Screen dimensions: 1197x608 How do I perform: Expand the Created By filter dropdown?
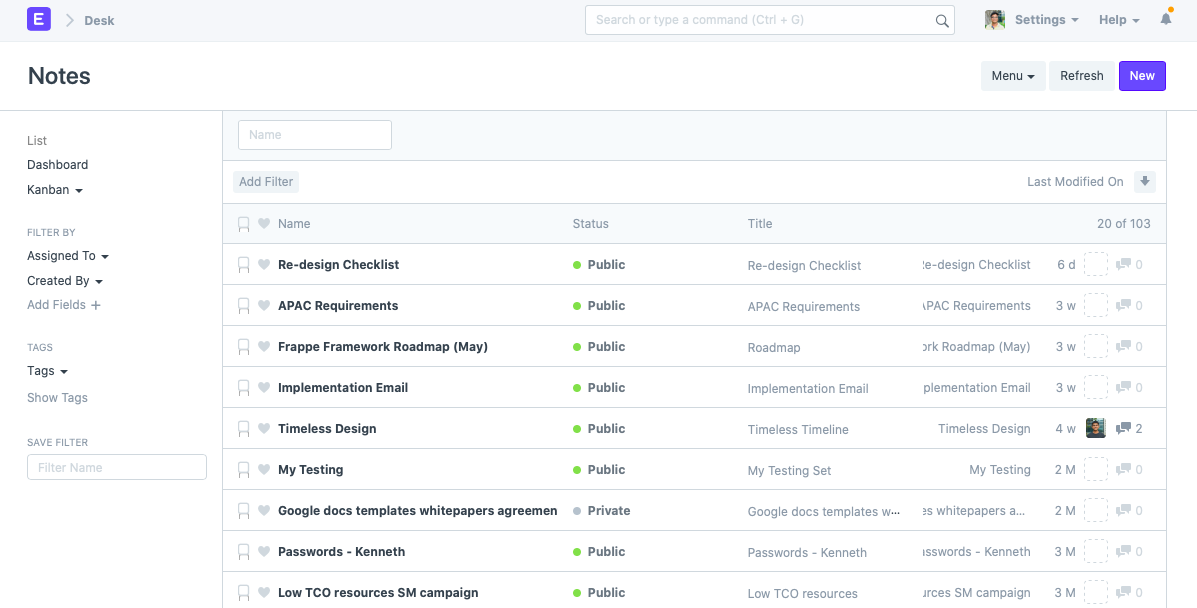tap(65, 280)
